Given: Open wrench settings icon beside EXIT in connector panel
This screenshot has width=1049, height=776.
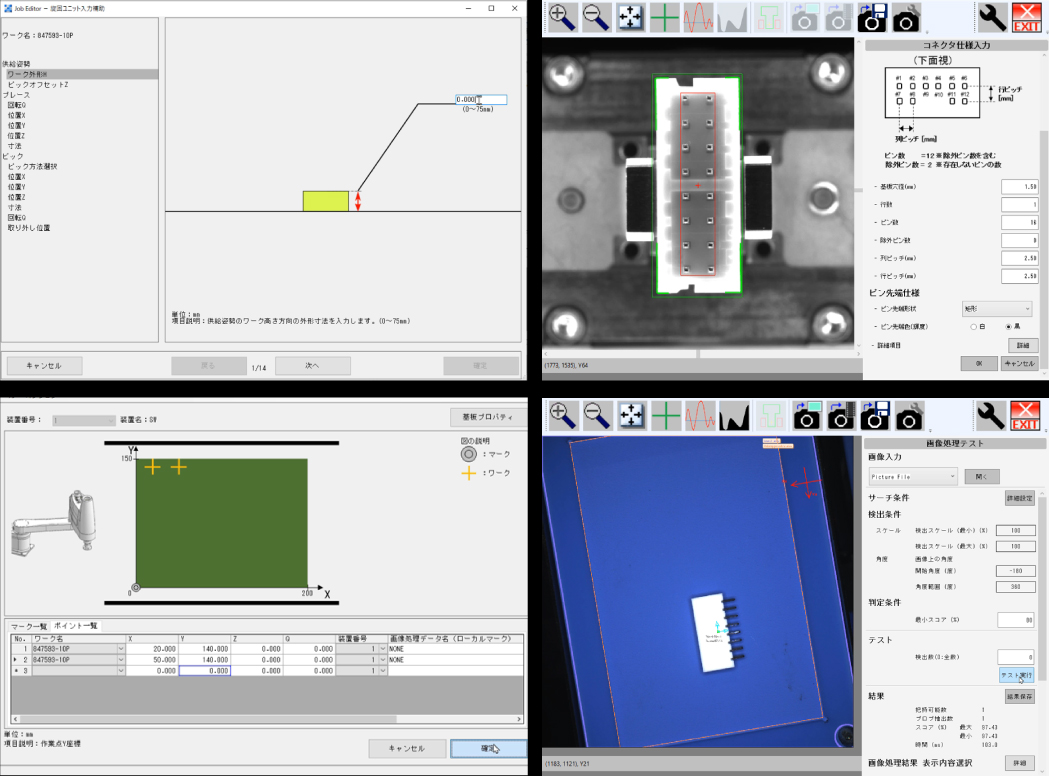Looking at the screenshot, I should [x=992, y=17].
